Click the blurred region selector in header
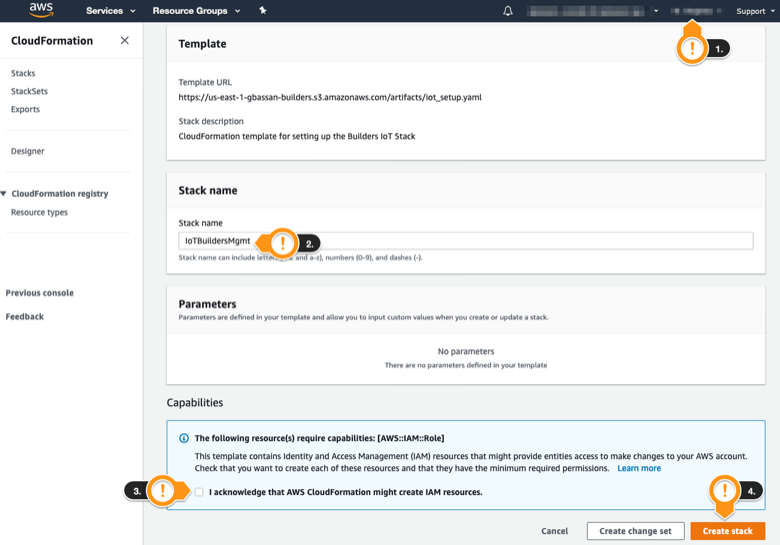The image size is (780, 545). point(695,11)
